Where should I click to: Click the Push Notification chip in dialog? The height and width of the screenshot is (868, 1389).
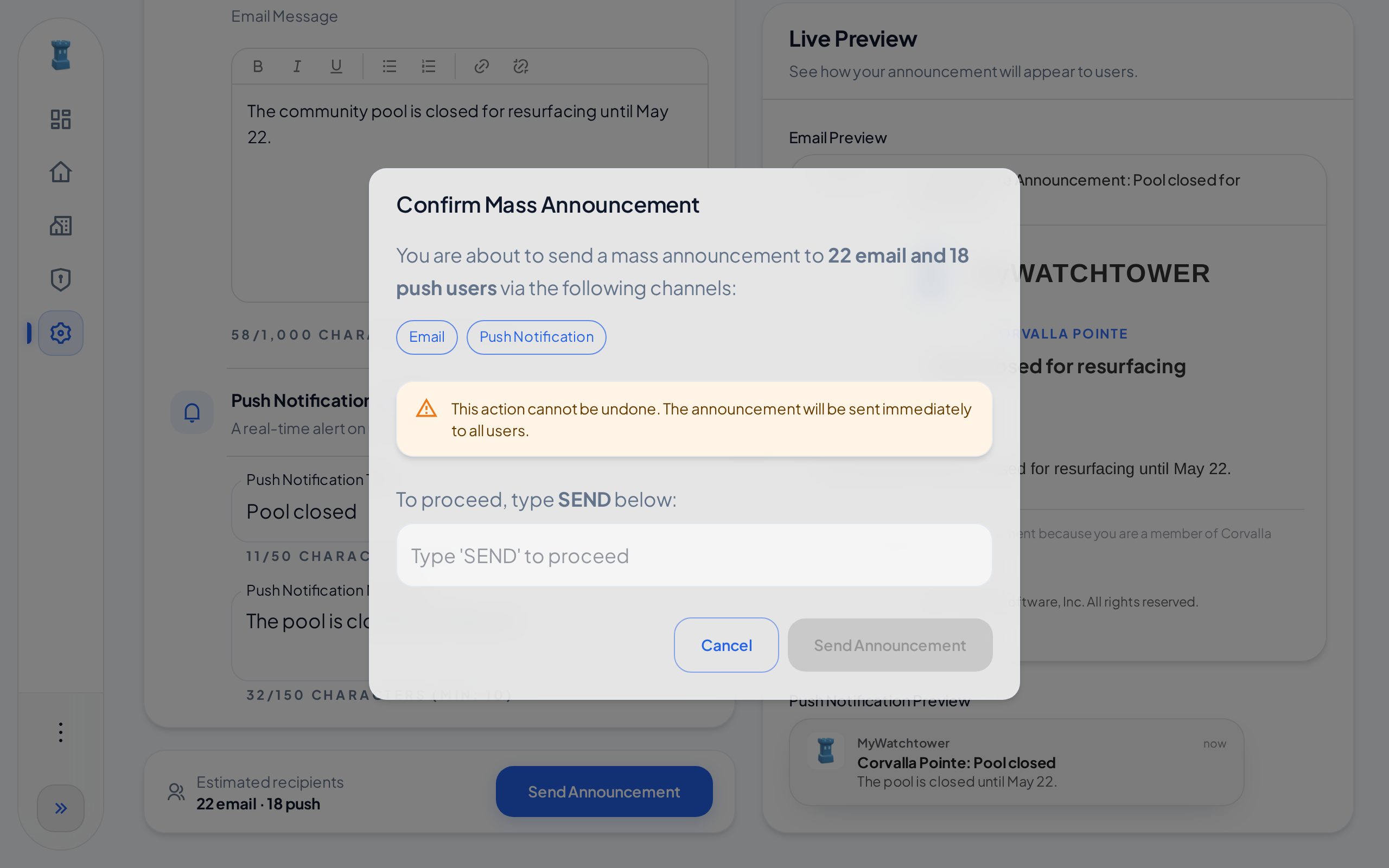(536, 337)
